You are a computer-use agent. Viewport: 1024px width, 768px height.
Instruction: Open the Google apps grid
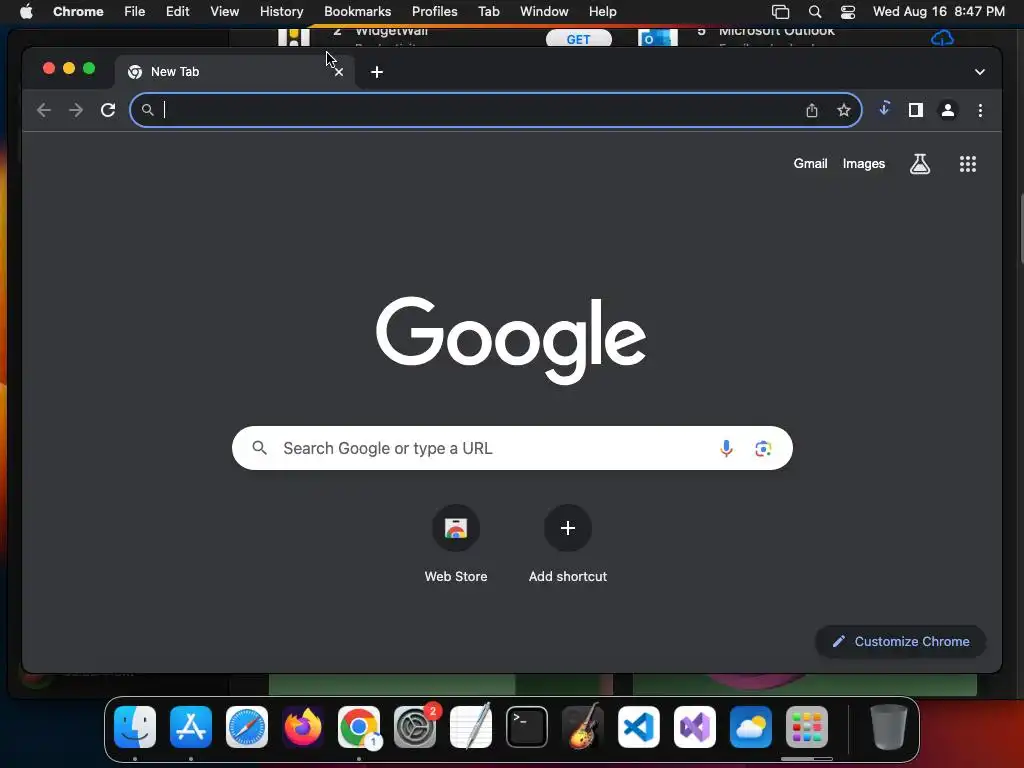coord(968,164)
